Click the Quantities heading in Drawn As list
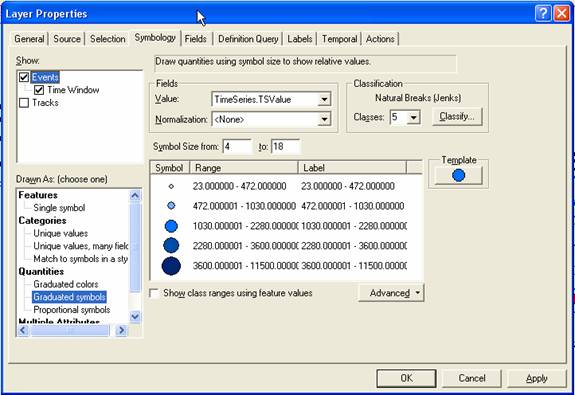This screenshot has height=395, width=575. click(41, 271)
